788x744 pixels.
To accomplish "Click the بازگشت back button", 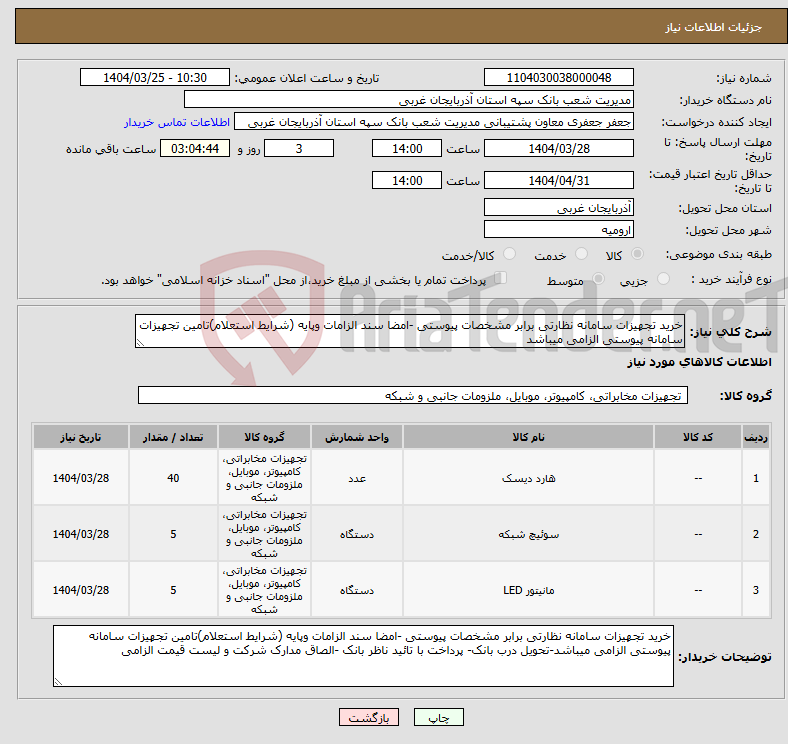I will (369, 718).
